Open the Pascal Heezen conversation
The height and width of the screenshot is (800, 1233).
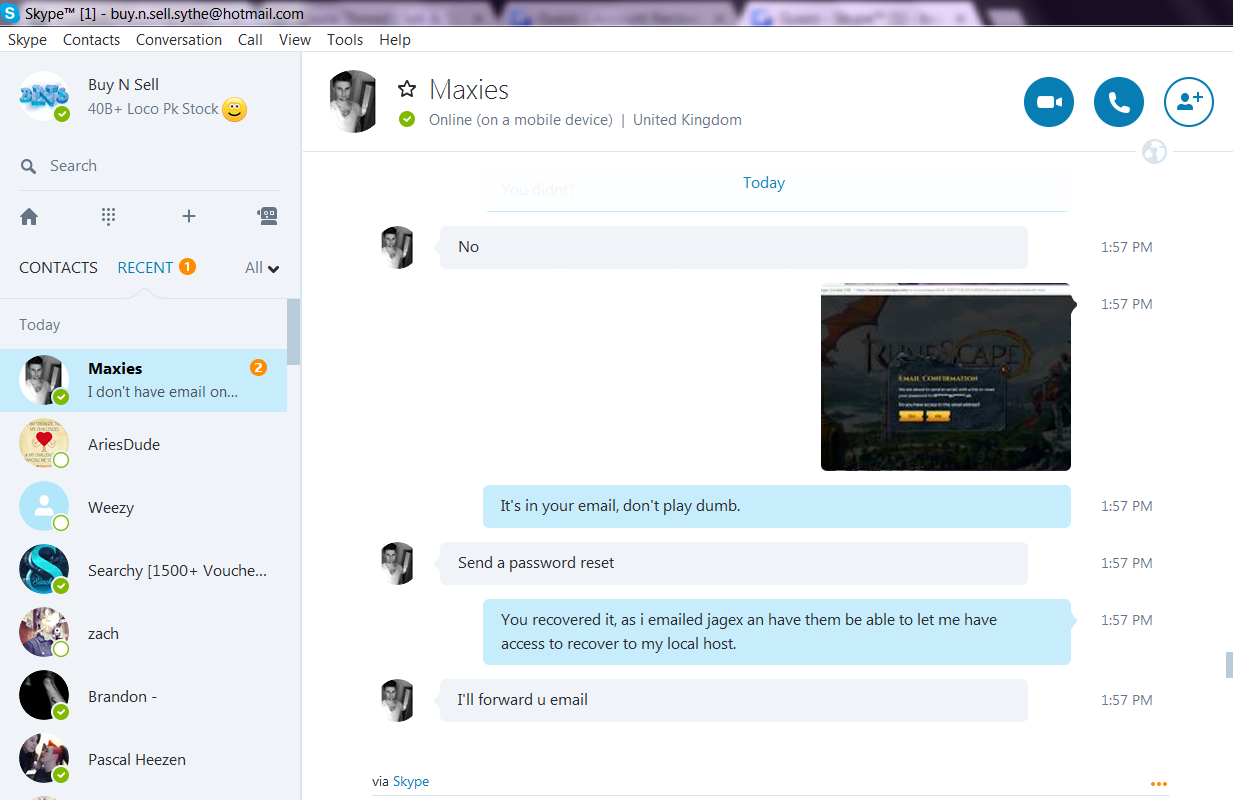143,759
